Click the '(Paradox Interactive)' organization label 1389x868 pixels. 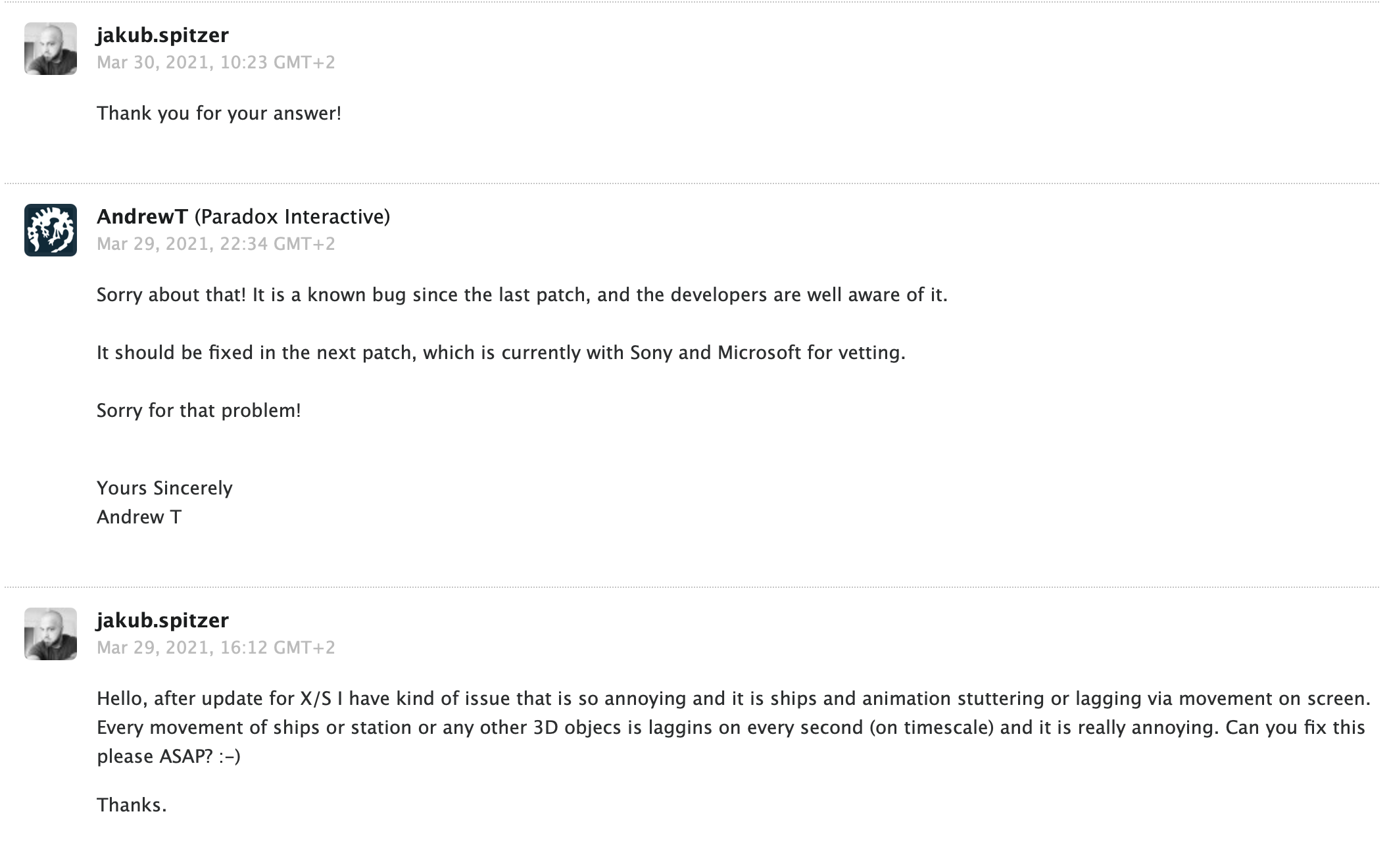(x=292, y=216)
